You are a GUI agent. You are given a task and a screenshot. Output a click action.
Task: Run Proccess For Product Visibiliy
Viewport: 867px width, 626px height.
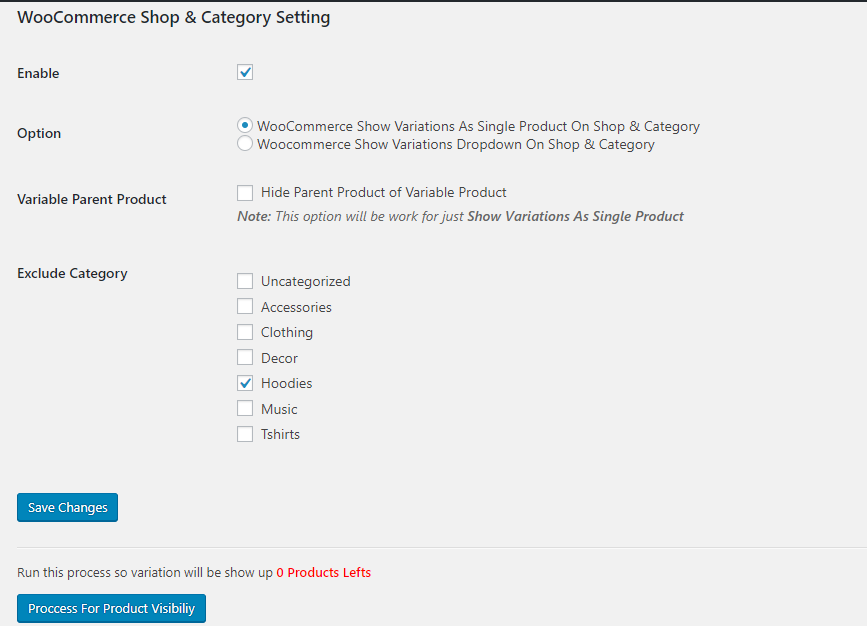111,609
